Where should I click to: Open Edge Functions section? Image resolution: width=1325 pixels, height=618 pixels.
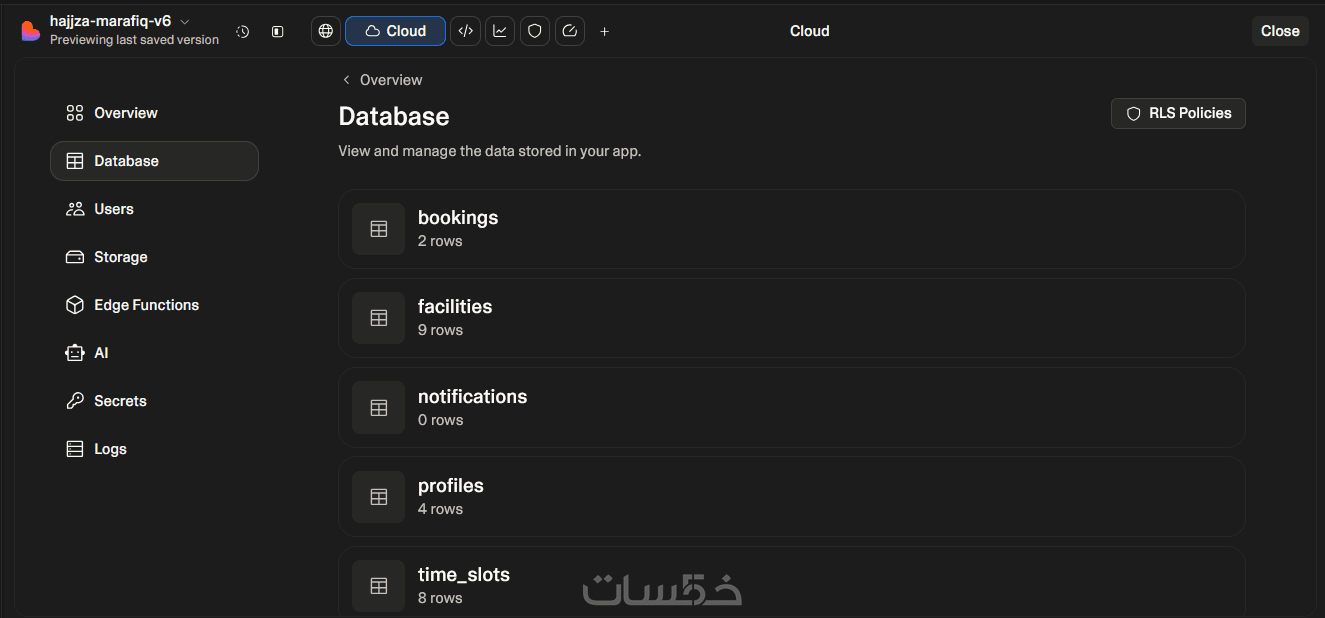[x=146, y=305]
